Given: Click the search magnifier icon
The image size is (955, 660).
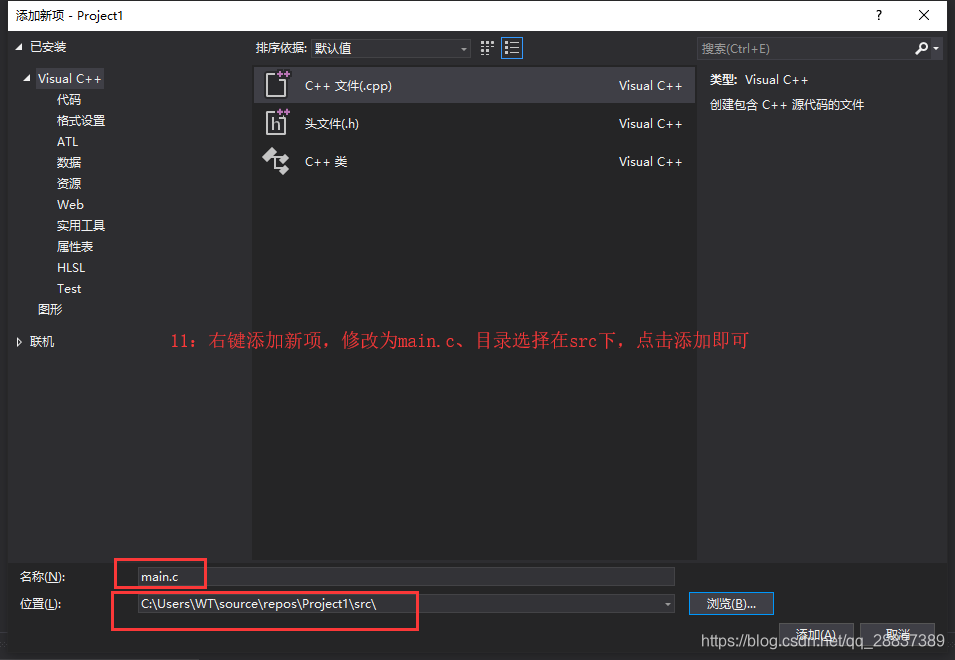Looking at the screenshot, I should click(921, 48).
